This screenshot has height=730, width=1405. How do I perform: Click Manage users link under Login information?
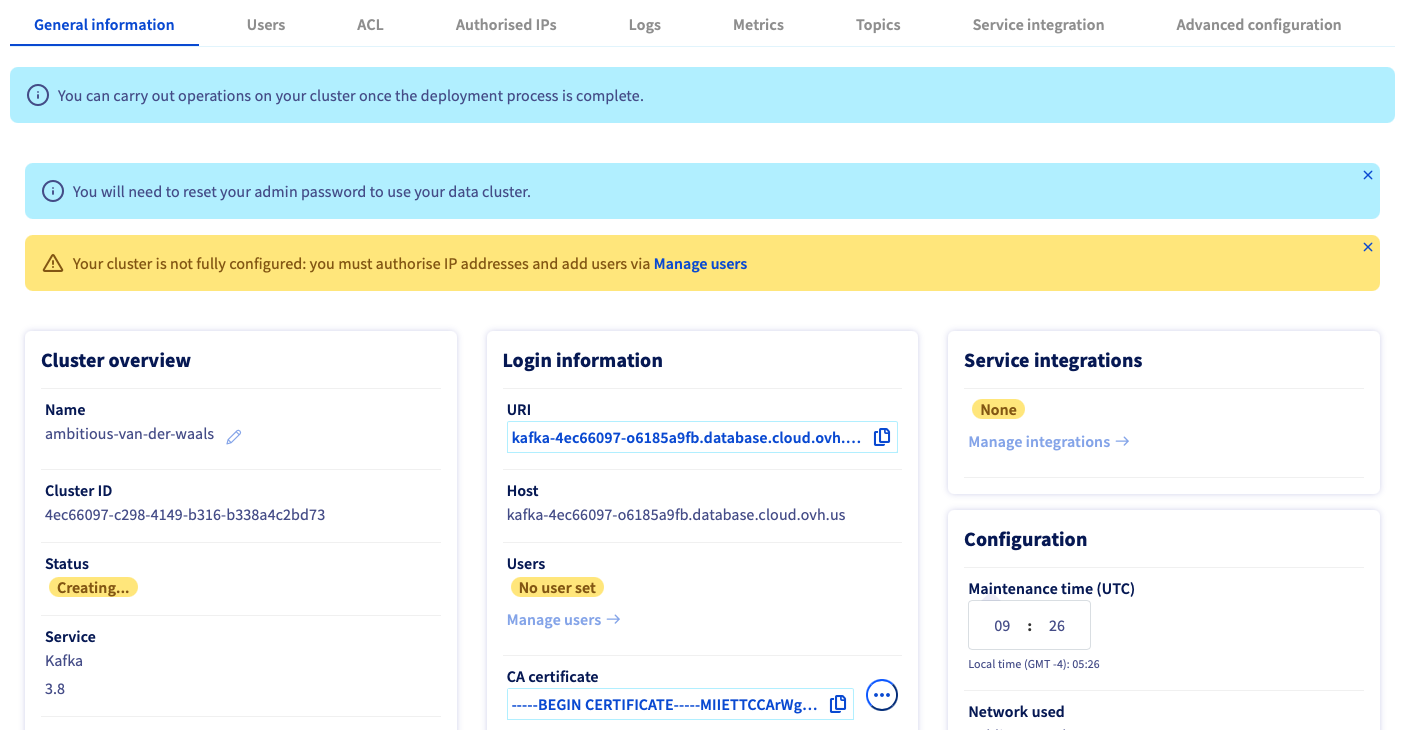[x=564, y=620]
